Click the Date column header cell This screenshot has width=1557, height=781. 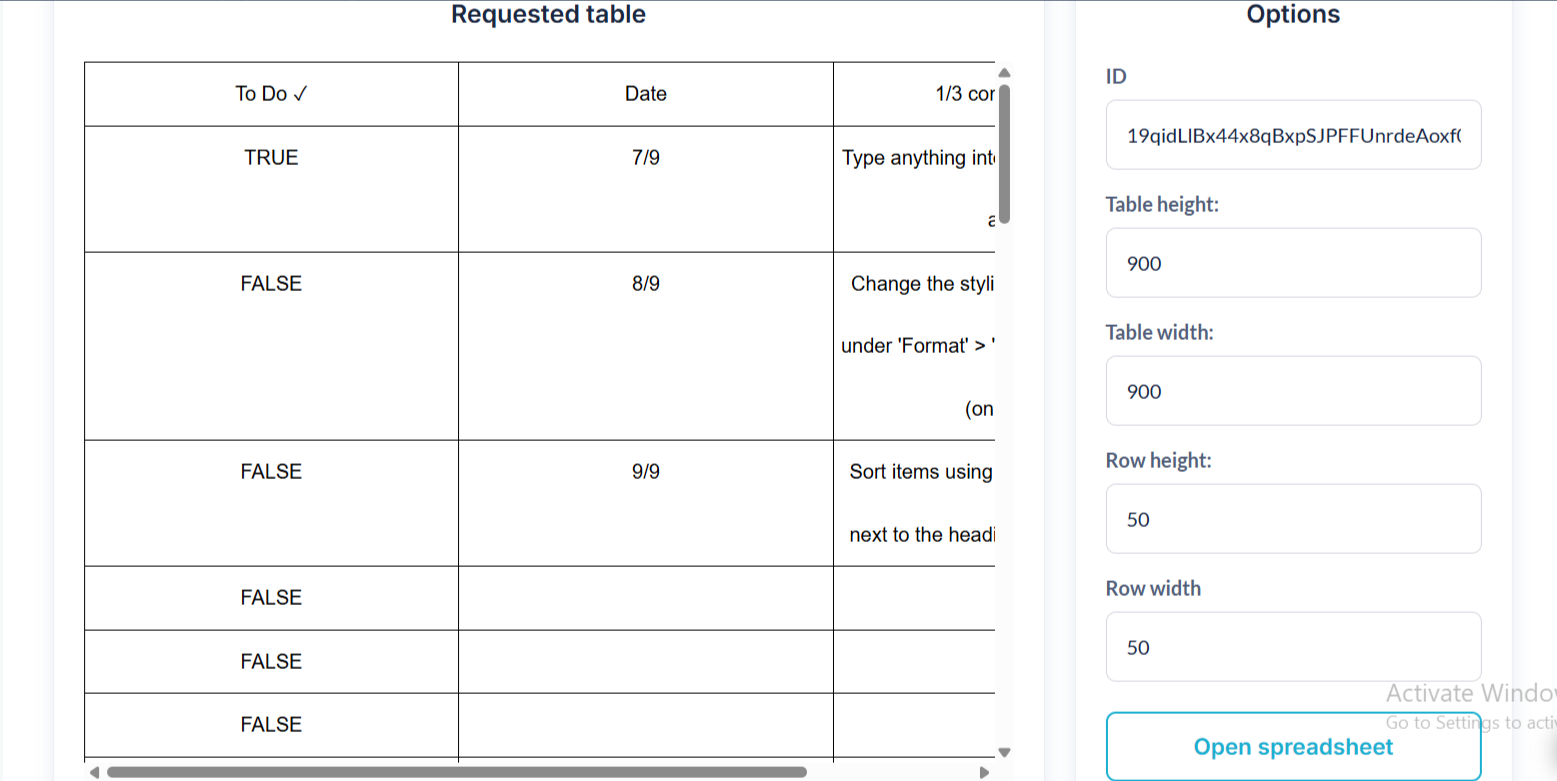(645, 94)
